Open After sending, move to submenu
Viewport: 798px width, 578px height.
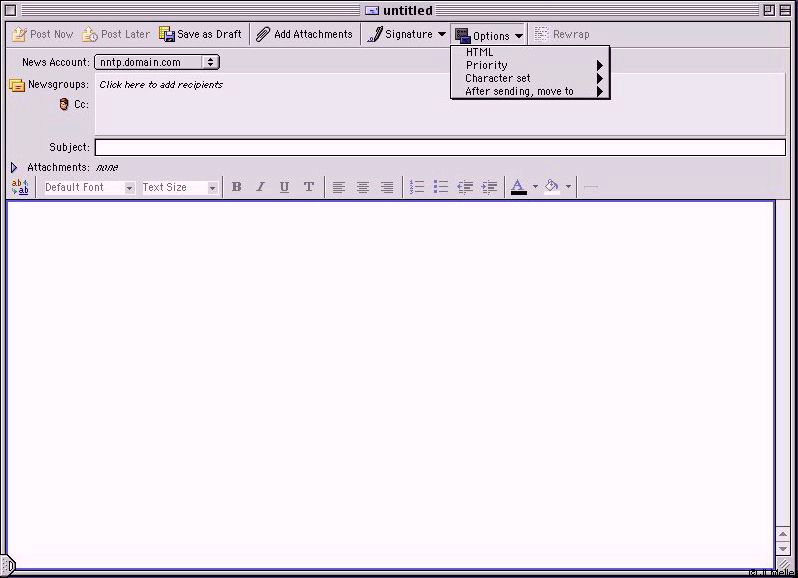pos(530,92)
